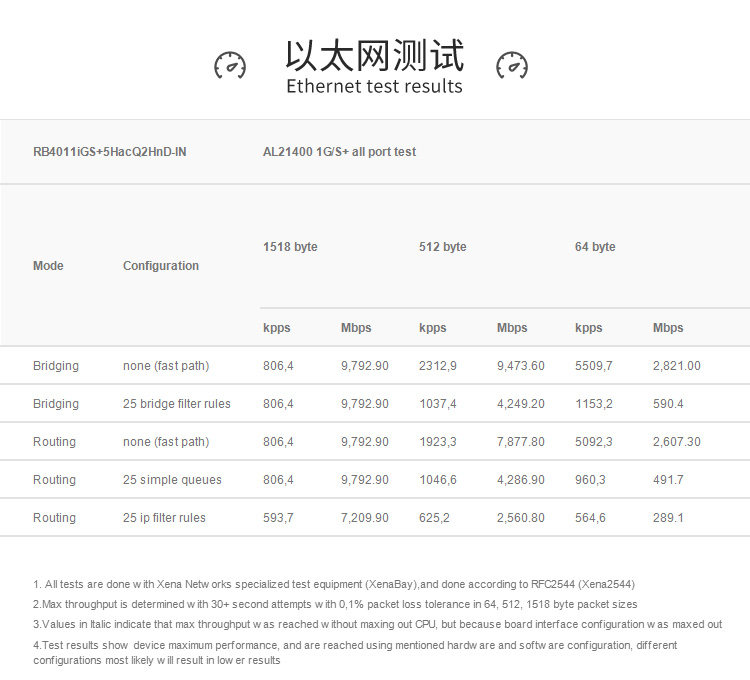The height and width of the screenshot is (680, 750).
Task: Select the model name RB4011iGS+5HacQ2HnD-IN
Action: tap(110, 152)
